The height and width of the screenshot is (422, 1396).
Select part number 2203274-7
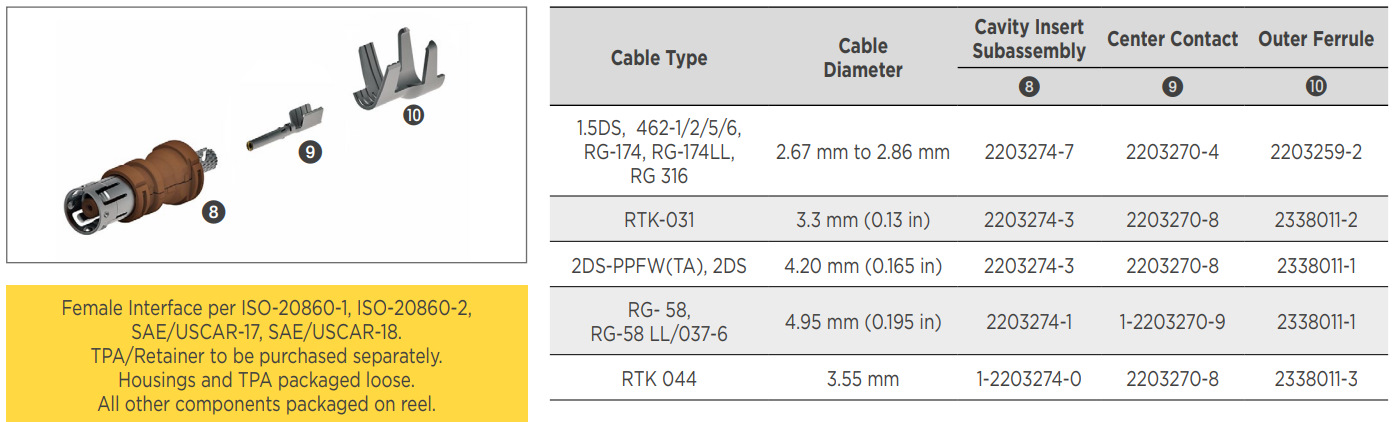click(x=1029, y=153)
